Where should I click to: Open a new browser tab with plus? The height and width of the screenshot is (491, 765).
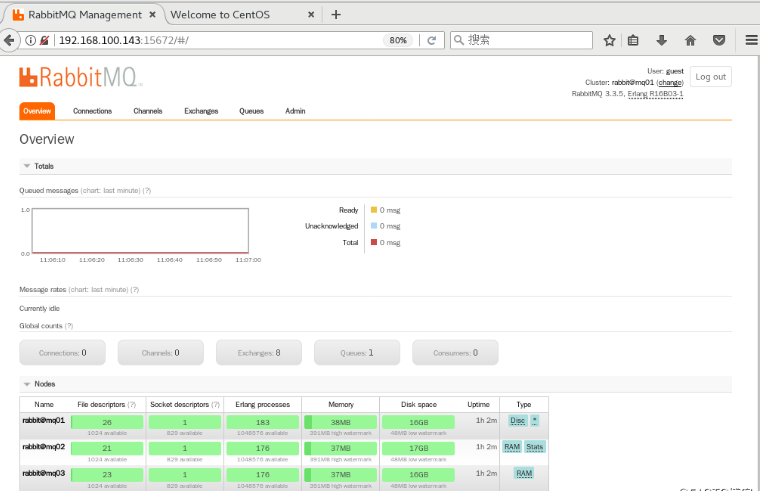coord(336,15)
